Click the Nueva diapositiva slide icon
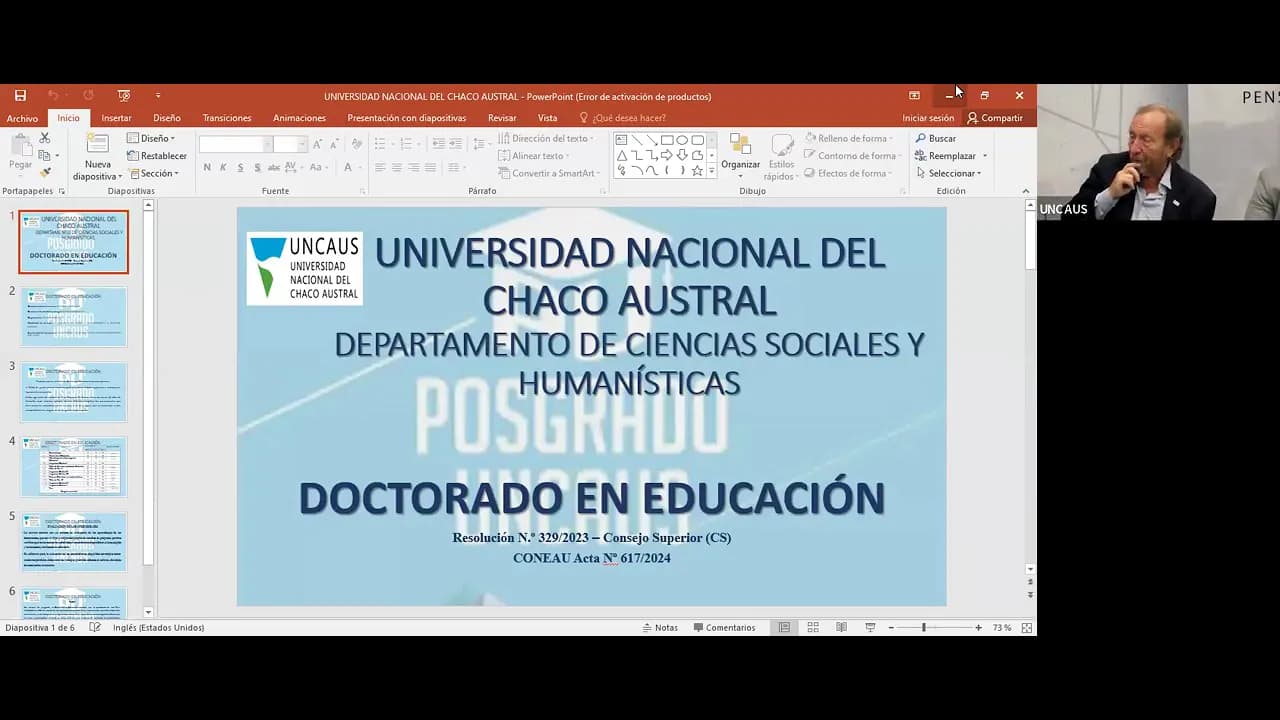 pyautogui.click(x=98, y=144)
